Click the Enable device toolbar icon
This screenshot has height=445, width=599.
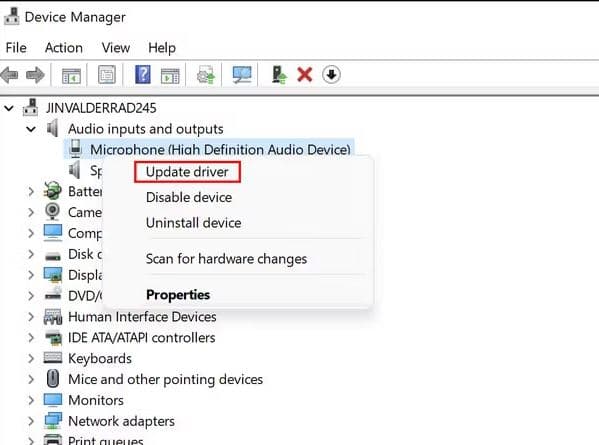279,74
